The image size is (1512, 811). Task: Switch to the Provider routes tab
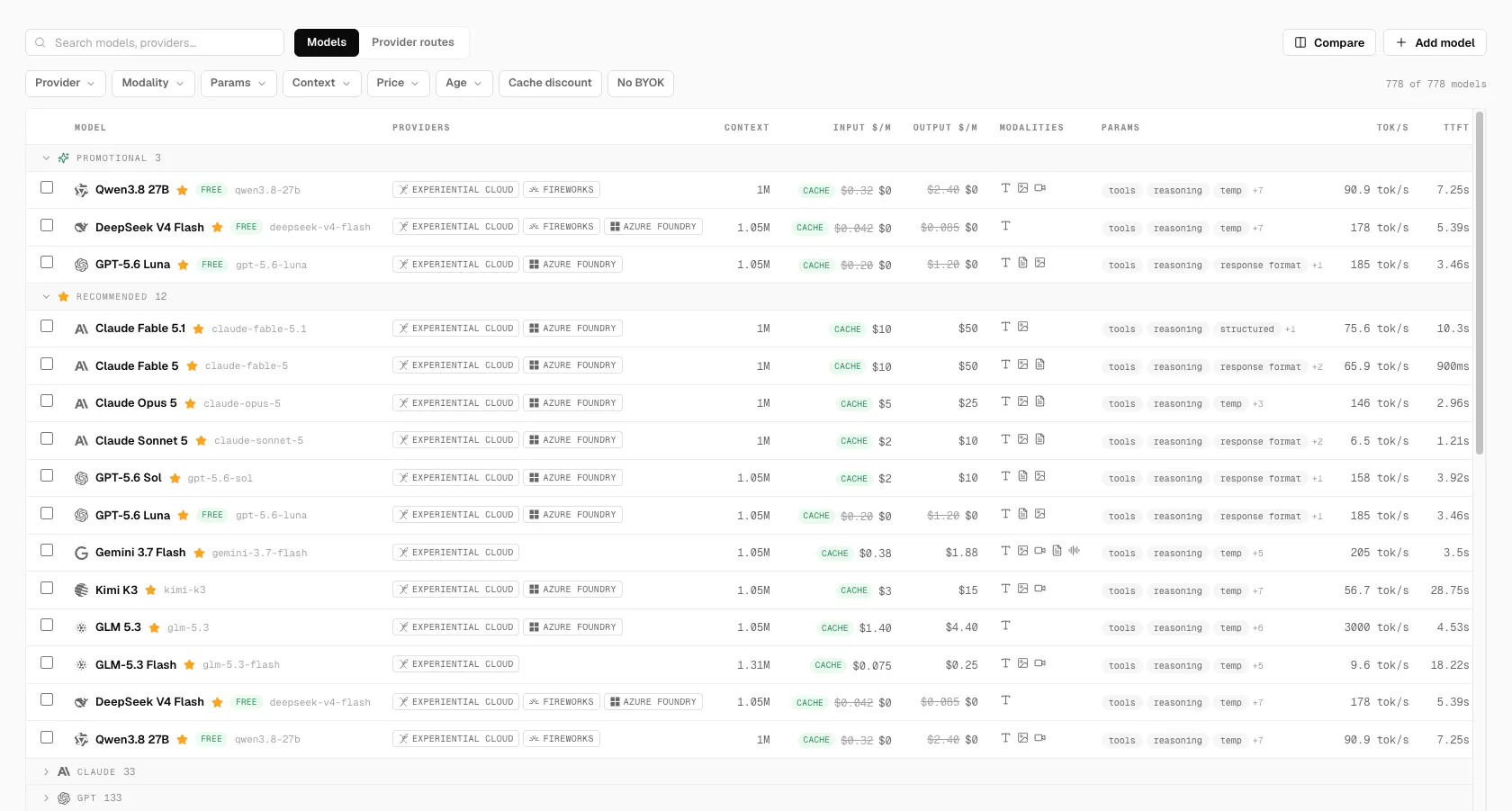(413, 42)
